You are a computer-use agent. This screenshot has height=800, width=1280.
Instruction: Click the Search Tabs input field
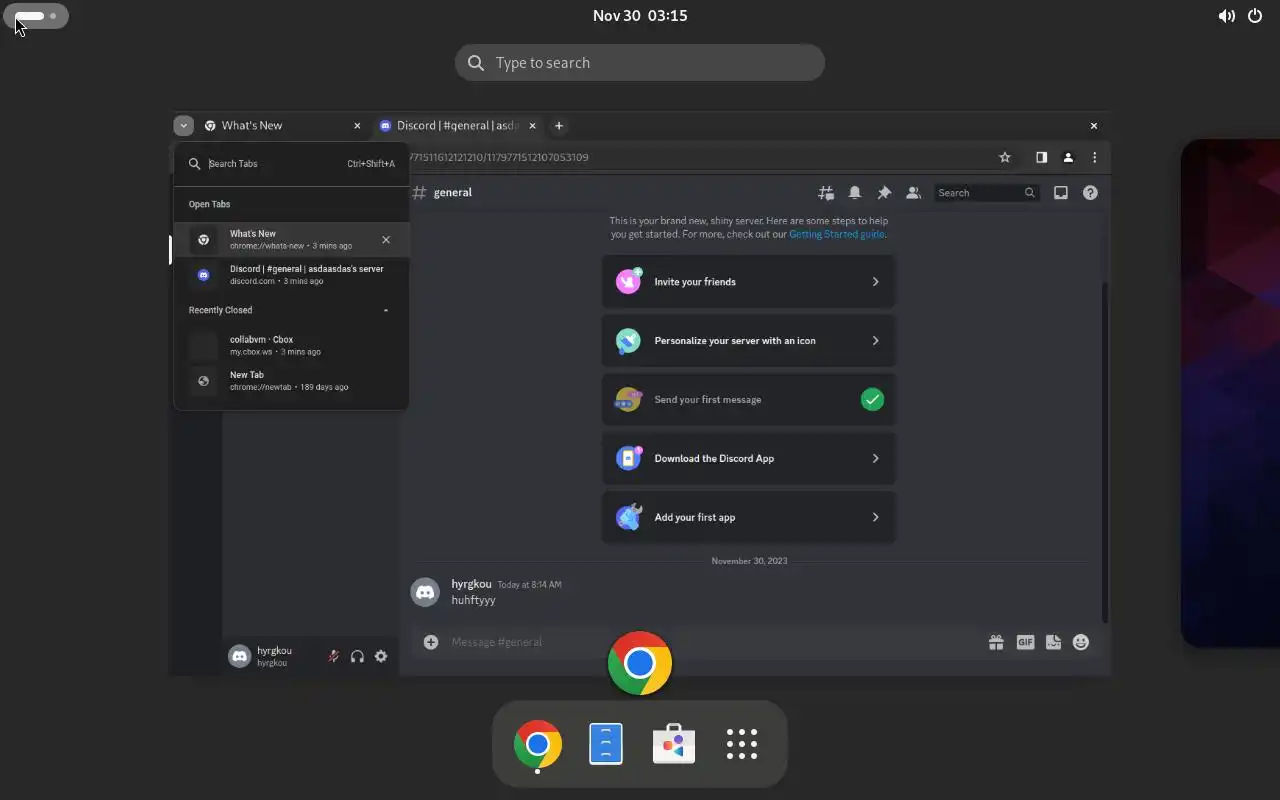(x=291, y=164)
